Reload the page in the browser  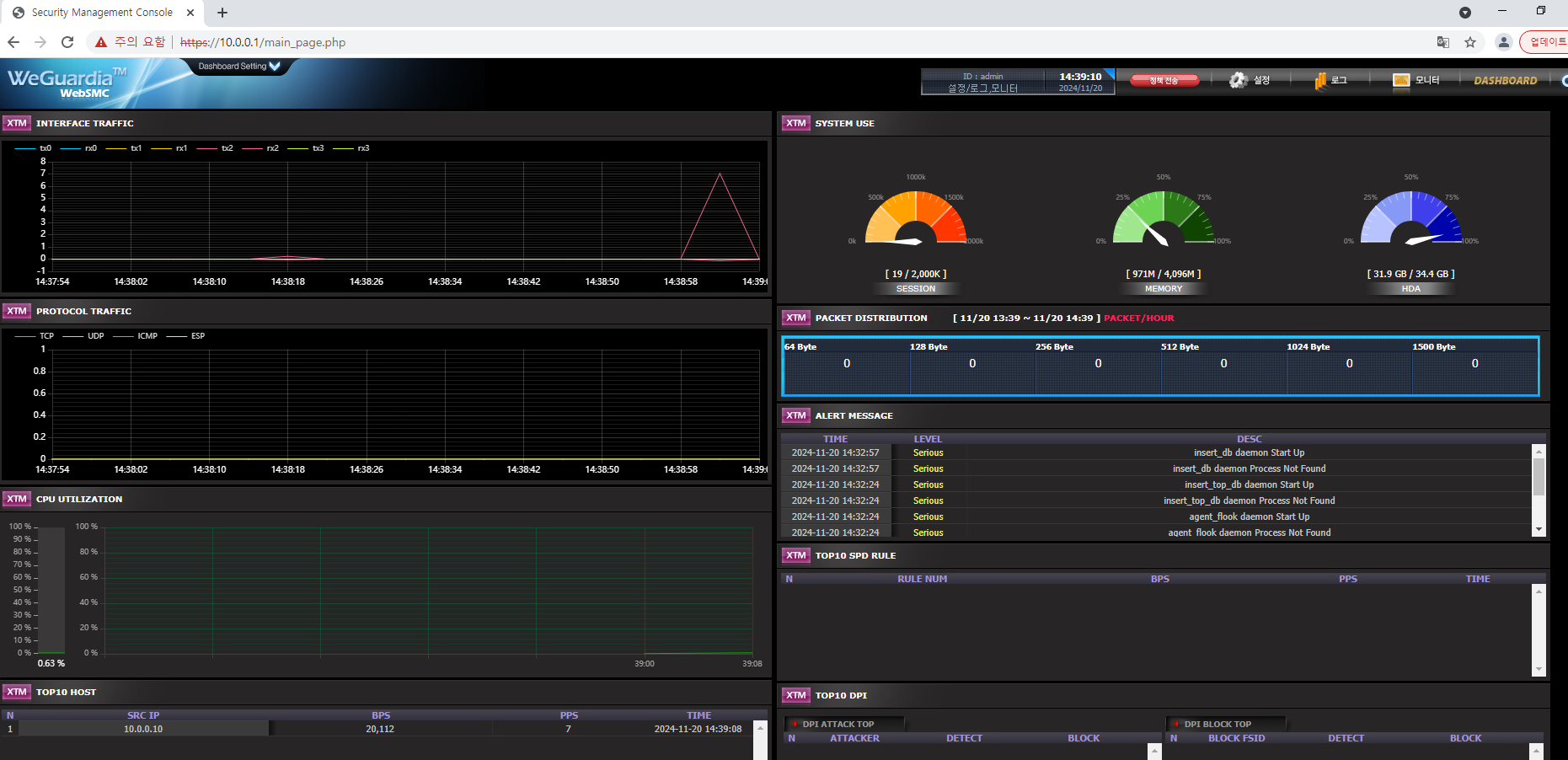point(67,42)
